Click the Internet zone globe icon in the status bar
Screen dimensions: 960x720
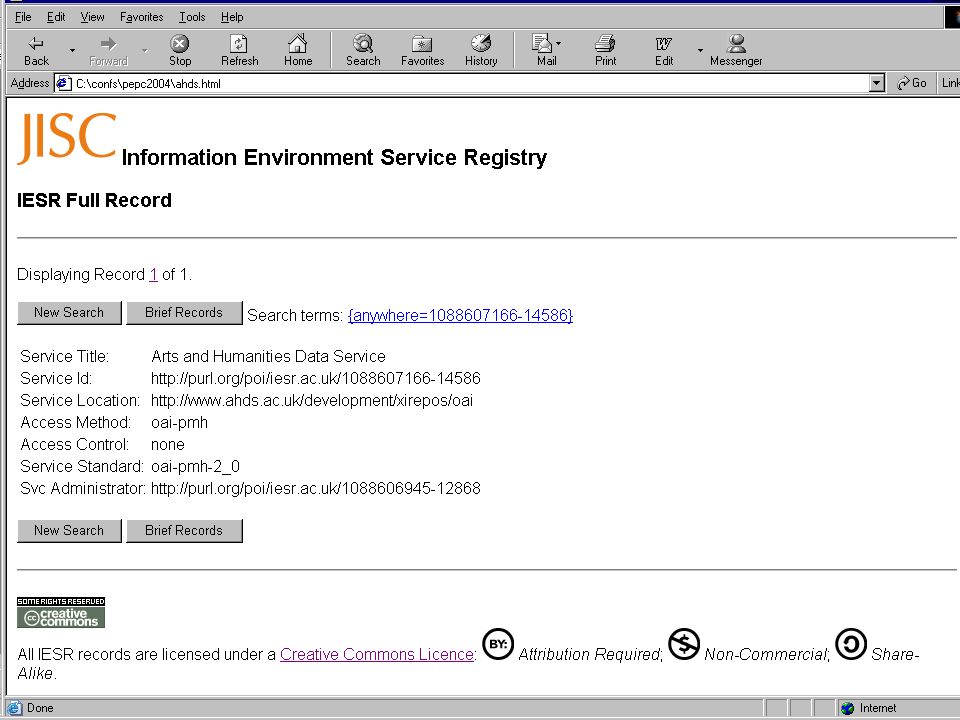click(847, 708)
